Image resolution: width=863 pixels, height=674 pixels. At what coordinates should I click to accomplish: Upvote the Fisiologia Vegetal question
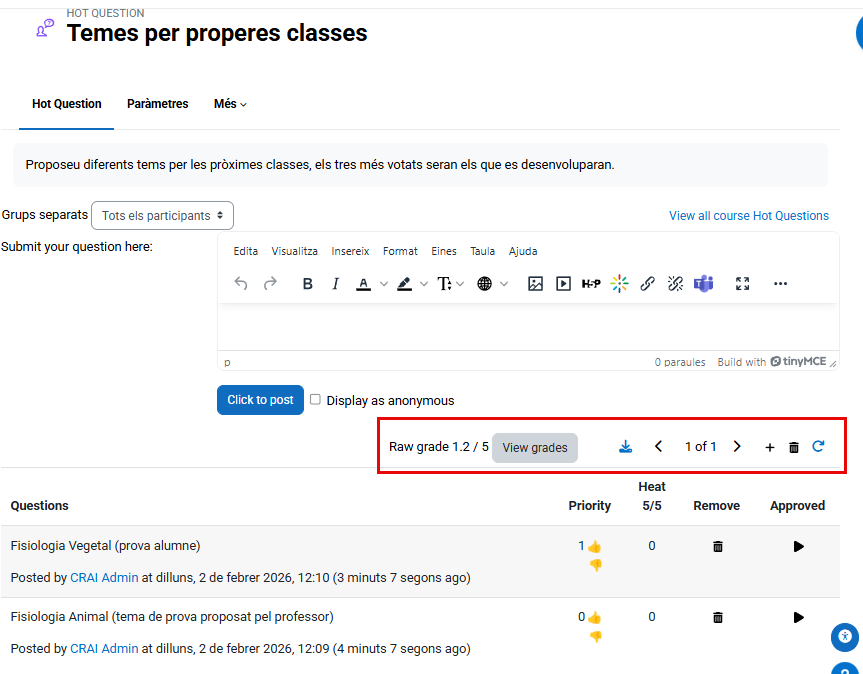tap(595, 547)
